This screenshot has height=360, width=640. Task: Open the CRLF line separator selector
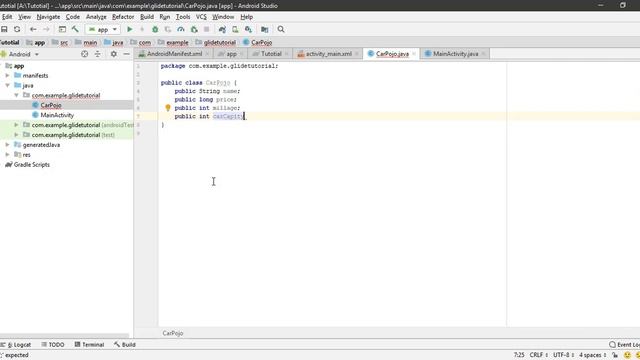click(x=539, y=355)
